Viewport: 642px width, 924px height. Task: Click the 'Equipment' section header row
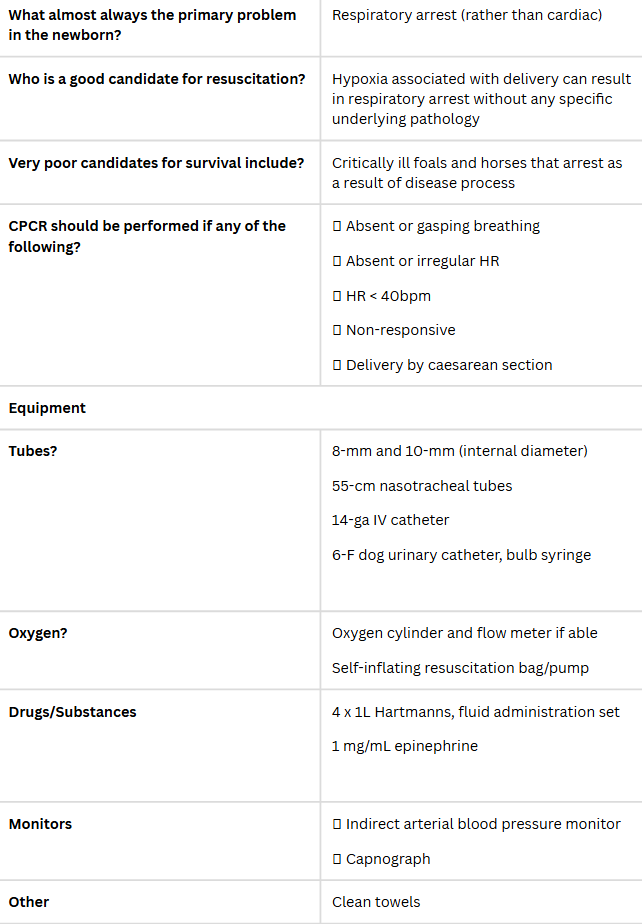(x=47, y=408)
